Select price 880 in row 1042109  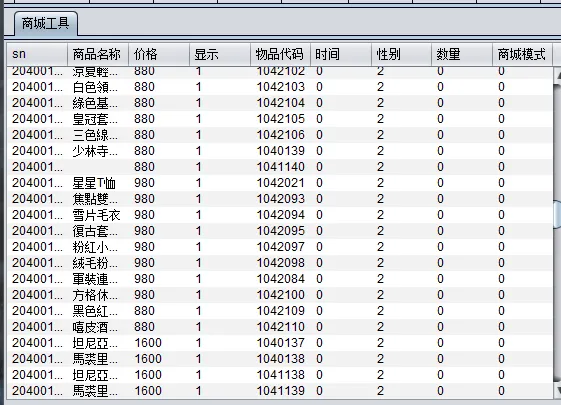click(x=159, y=311)
